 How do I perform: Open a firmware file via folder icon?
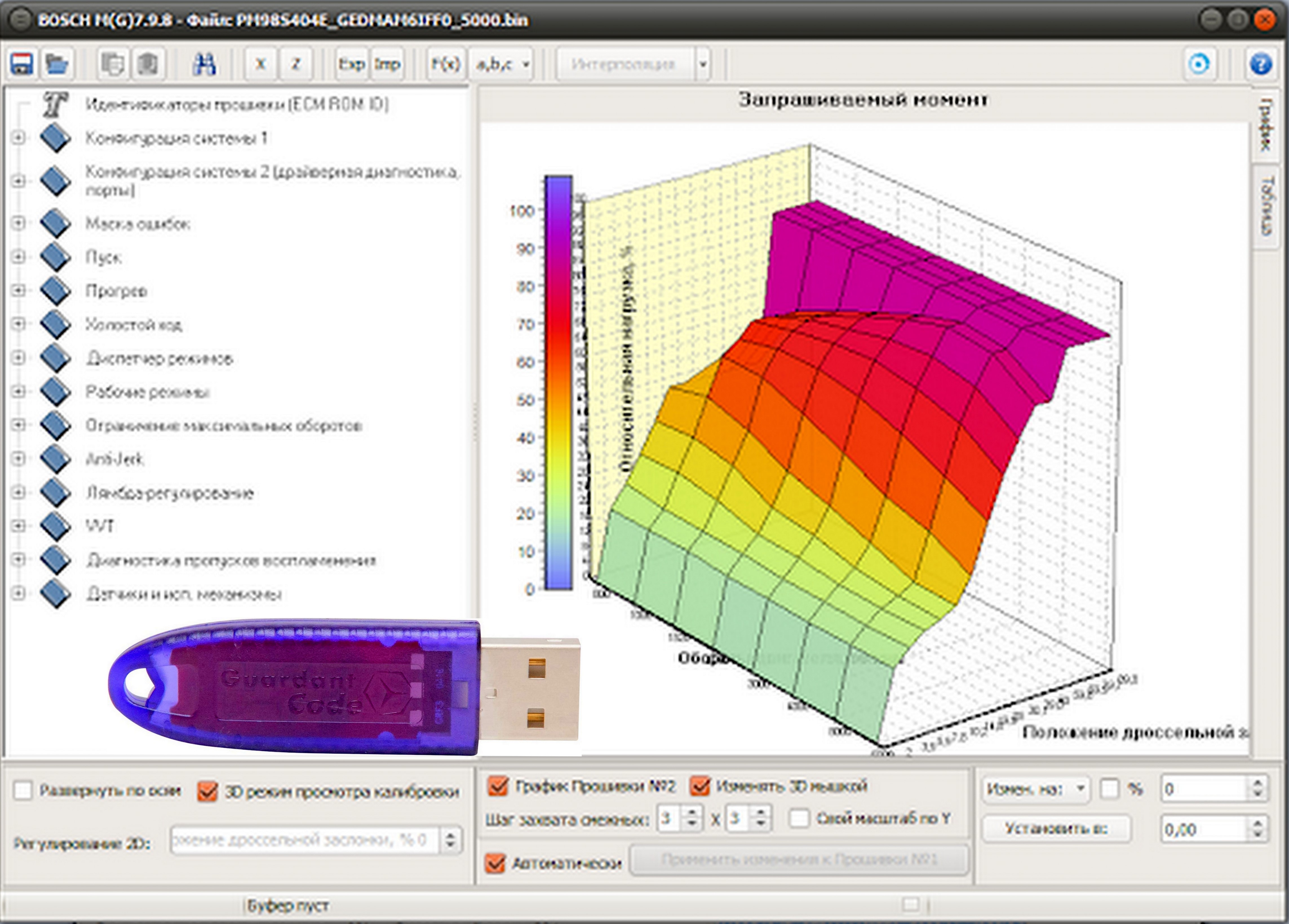click(57, 64)
